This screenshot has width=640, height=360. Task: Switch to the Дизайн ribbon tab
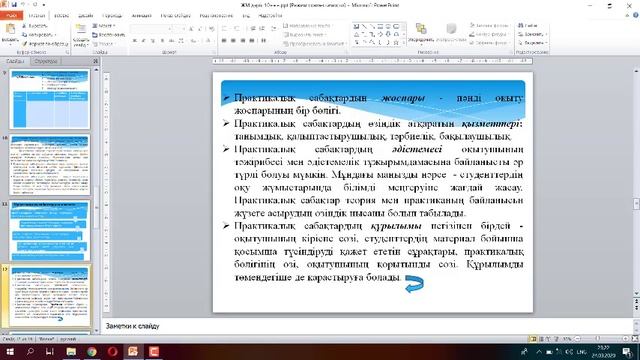[x=85, y=16]
